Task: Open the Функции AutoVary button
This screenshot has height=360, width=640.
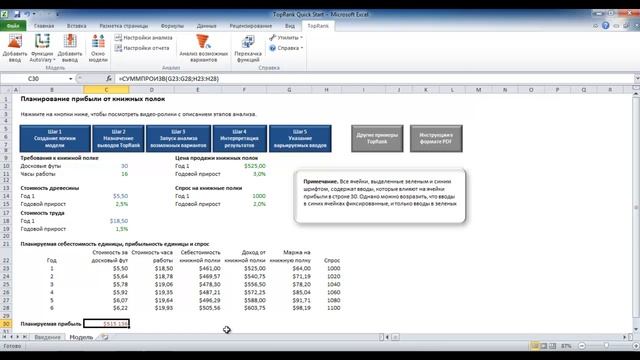Action: 42,48
